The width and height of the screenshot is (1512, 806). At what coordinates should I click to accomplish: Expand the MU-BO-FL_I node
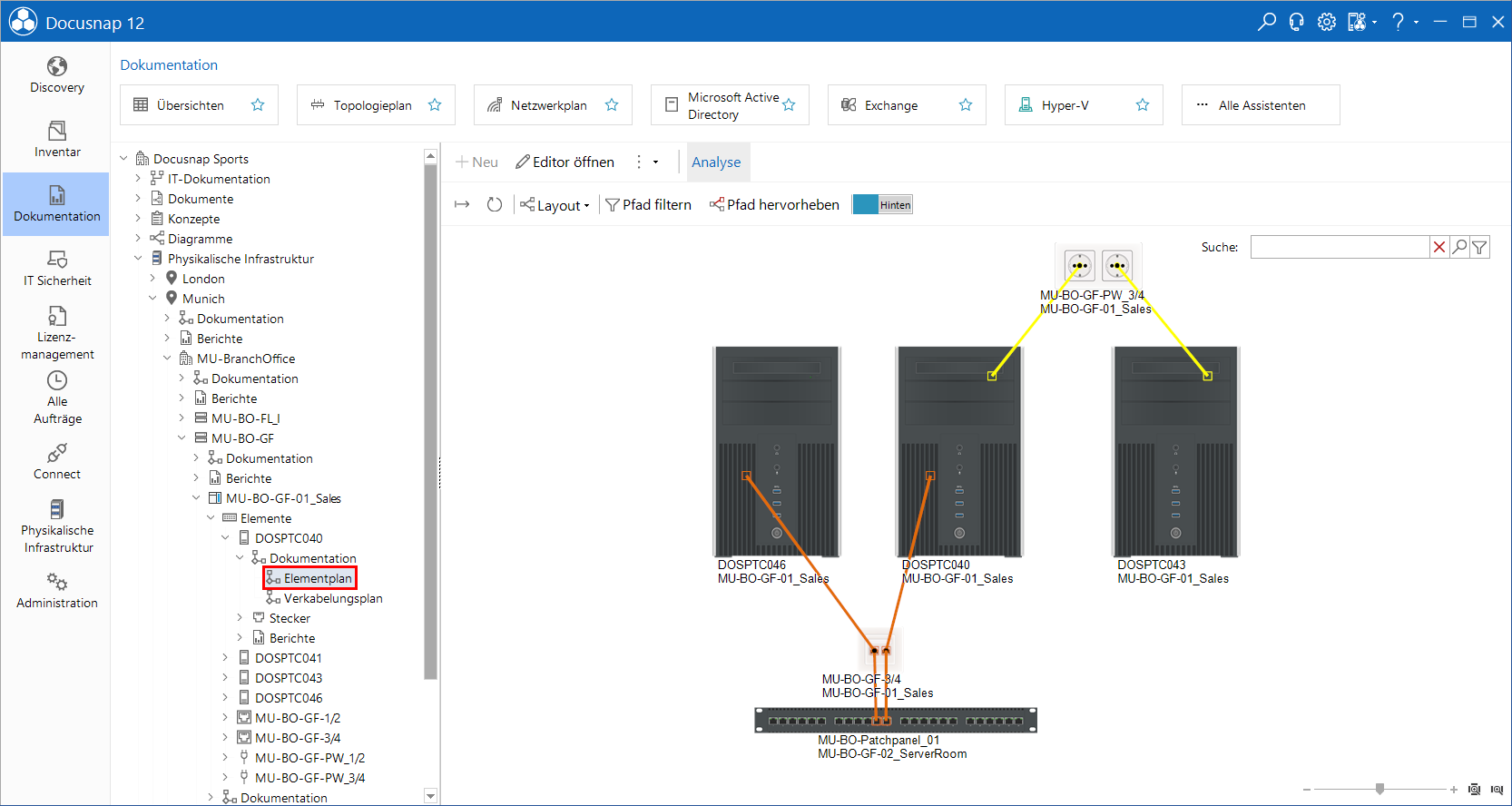coord(182,418)
